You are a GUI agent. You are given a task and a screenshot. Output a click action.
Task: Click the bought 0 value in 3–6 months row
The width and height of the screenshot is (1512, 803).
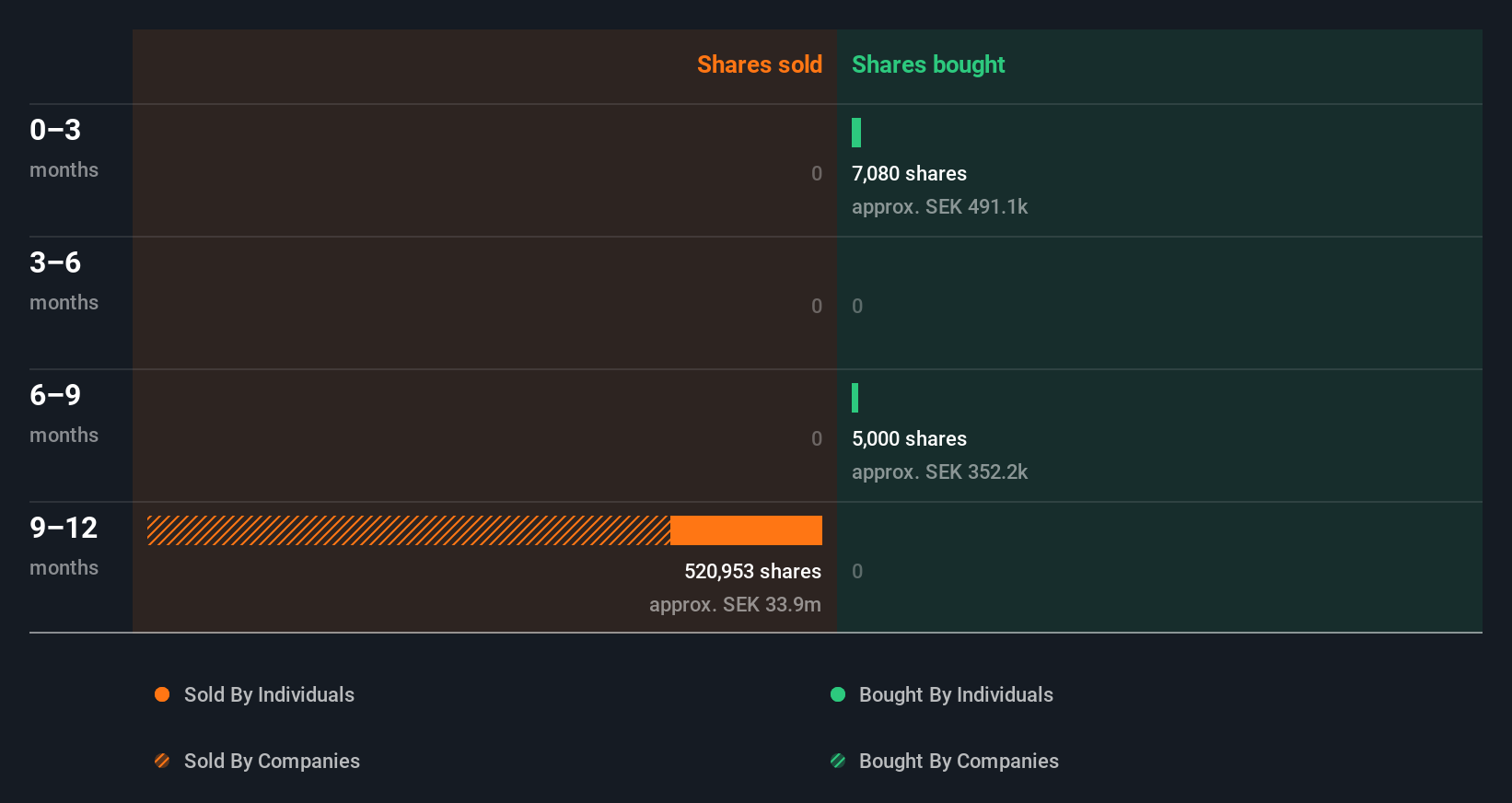[857, 306]
